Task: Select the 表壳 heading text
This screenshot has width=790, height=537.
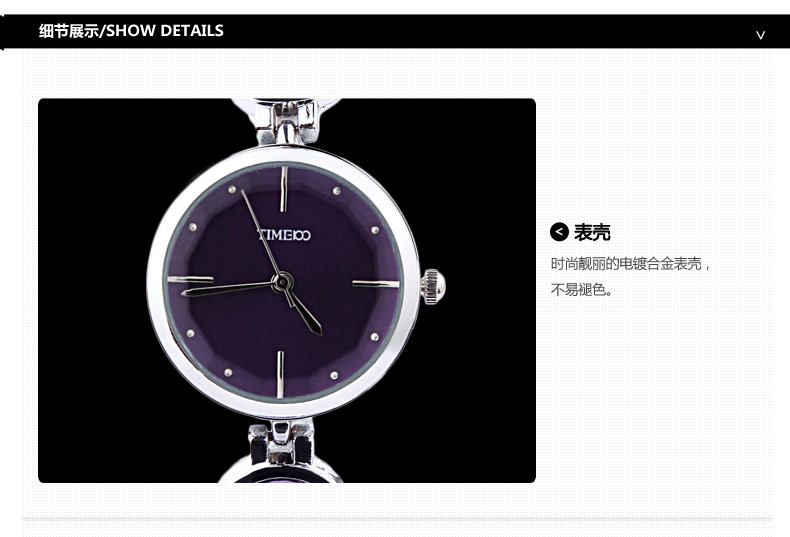Action: (x=592, y=233)
